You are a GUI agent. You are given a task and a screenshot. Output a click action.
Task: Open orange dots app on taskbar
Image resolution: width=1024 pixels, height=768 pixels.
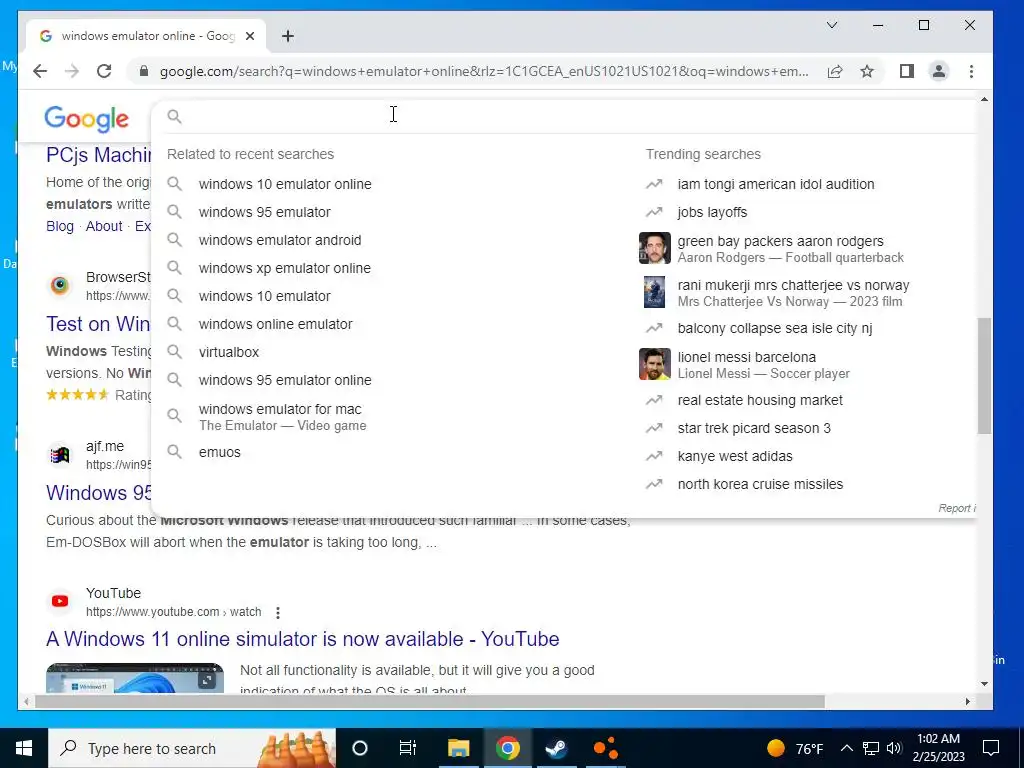[605, 748]
